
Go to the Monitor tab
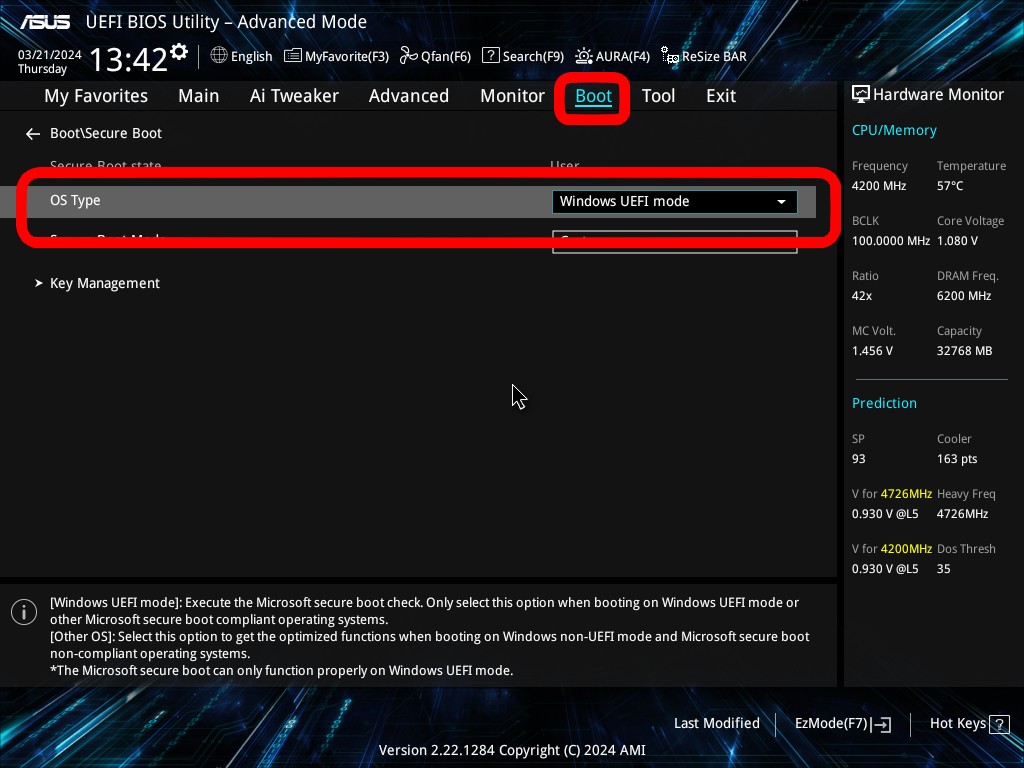tap(512, 96)
